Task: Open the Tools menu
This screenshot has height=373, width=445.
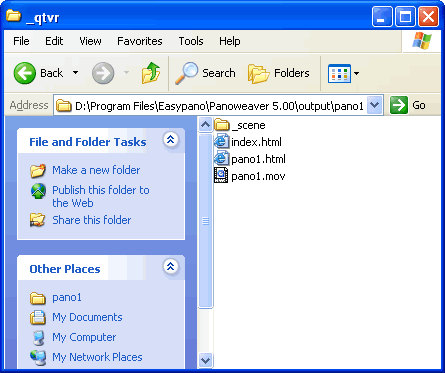Action: coord(191,41)
